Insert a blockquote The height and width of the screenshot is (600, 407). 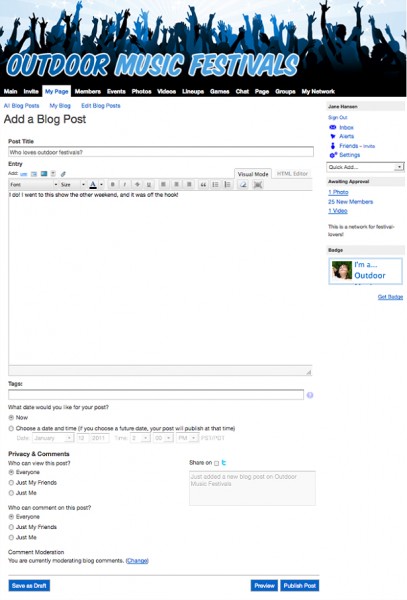[203, 185]
